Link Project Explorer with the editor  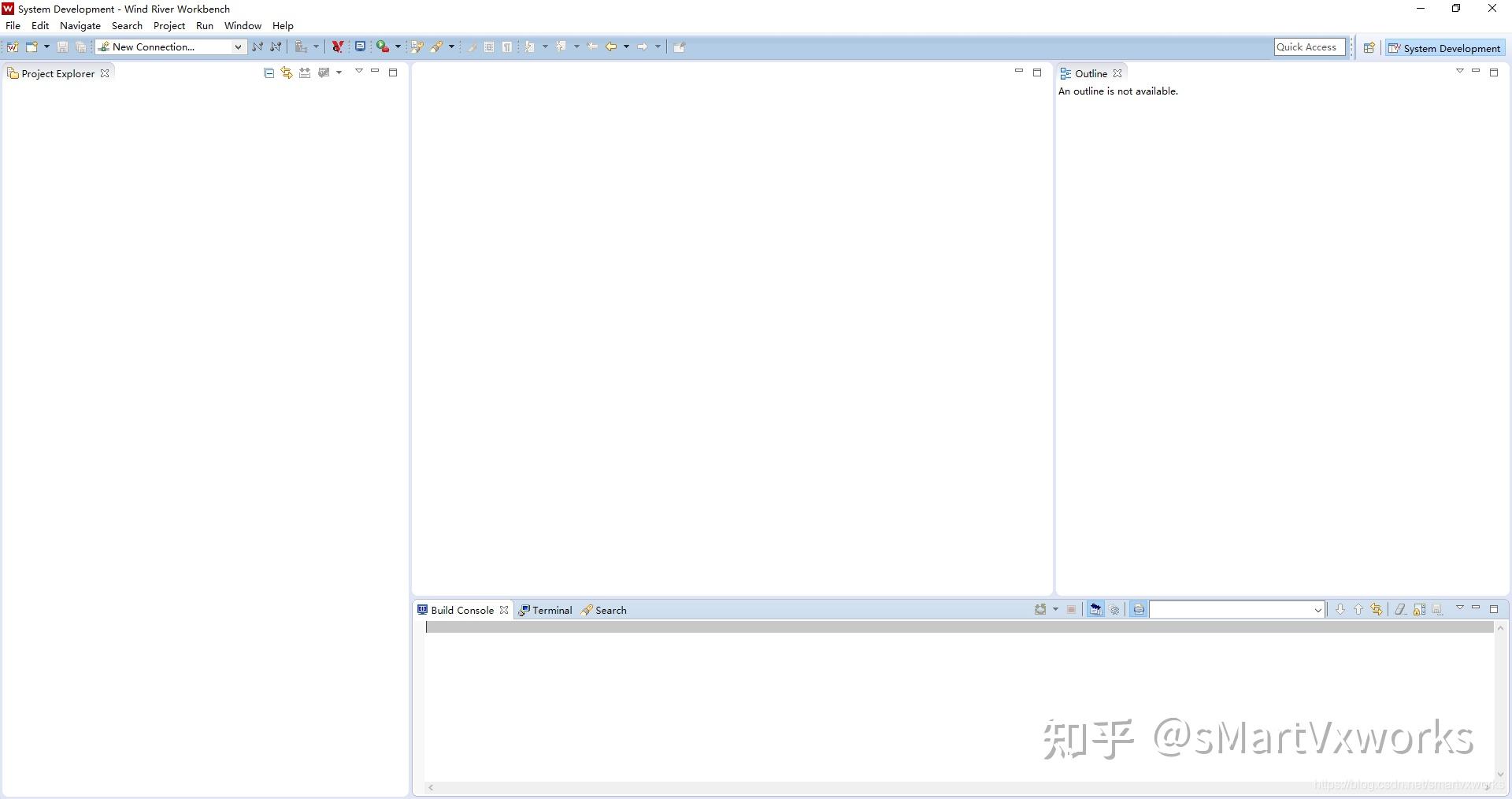pos(287,73)
